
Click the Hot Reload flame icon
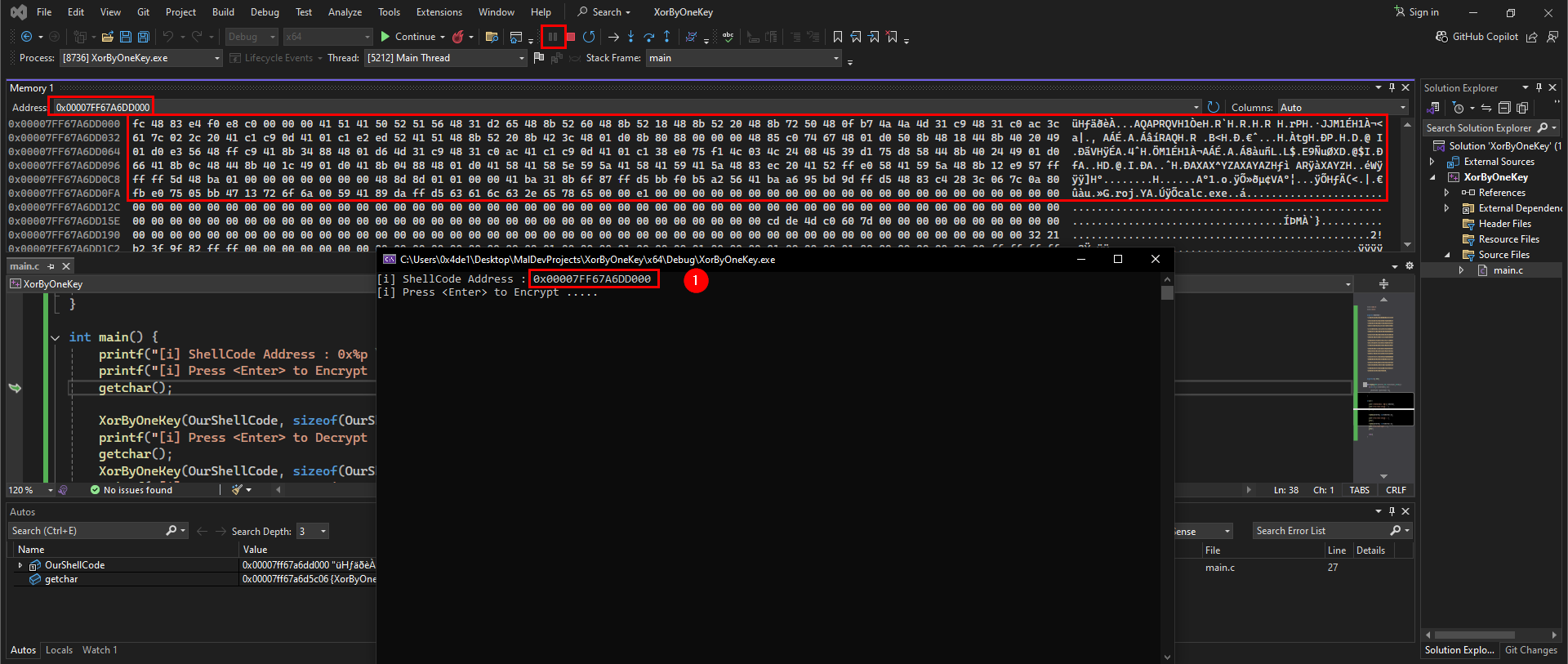458,37
